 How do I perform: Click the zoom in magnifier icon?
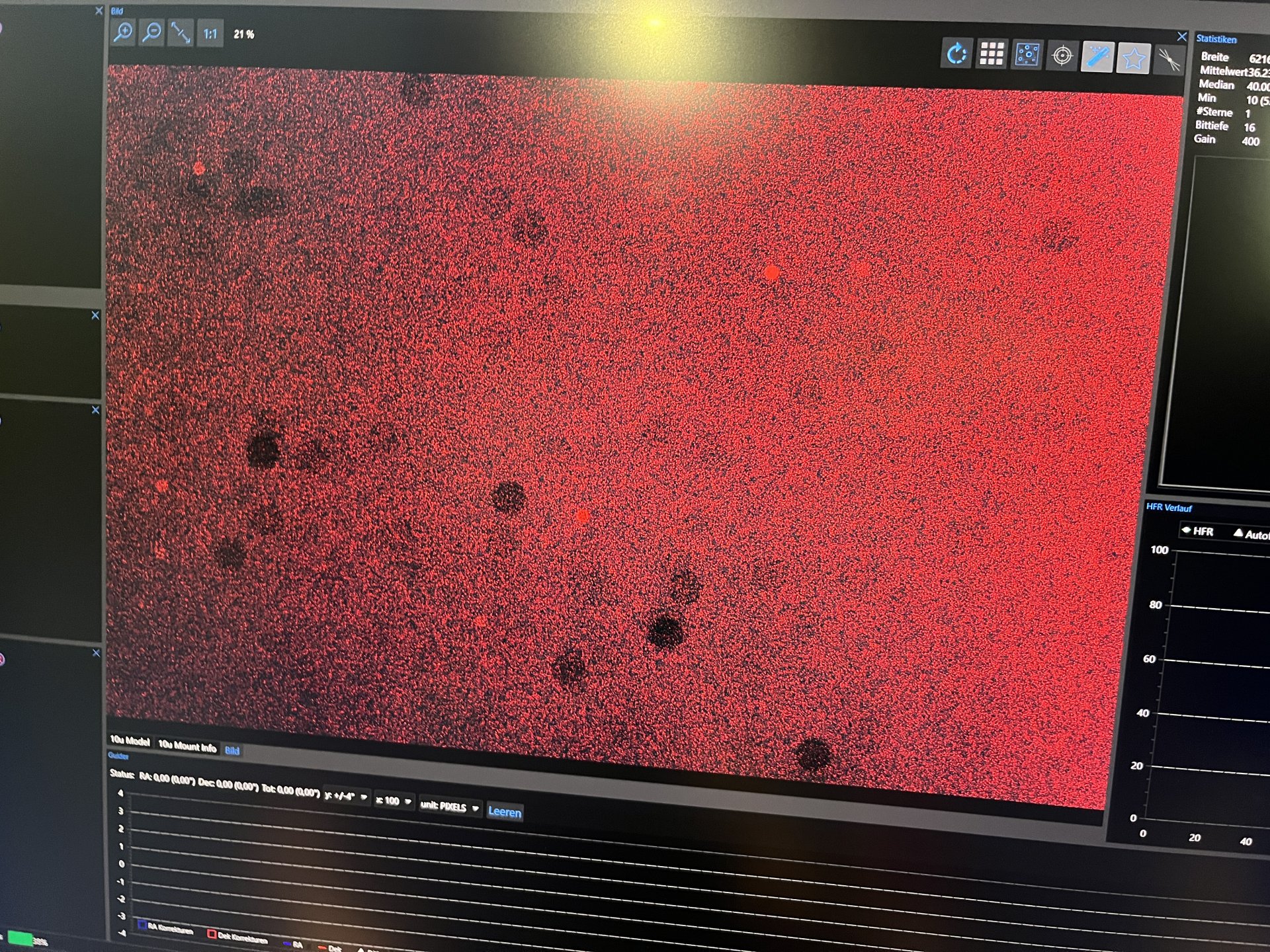pos(123,32)
